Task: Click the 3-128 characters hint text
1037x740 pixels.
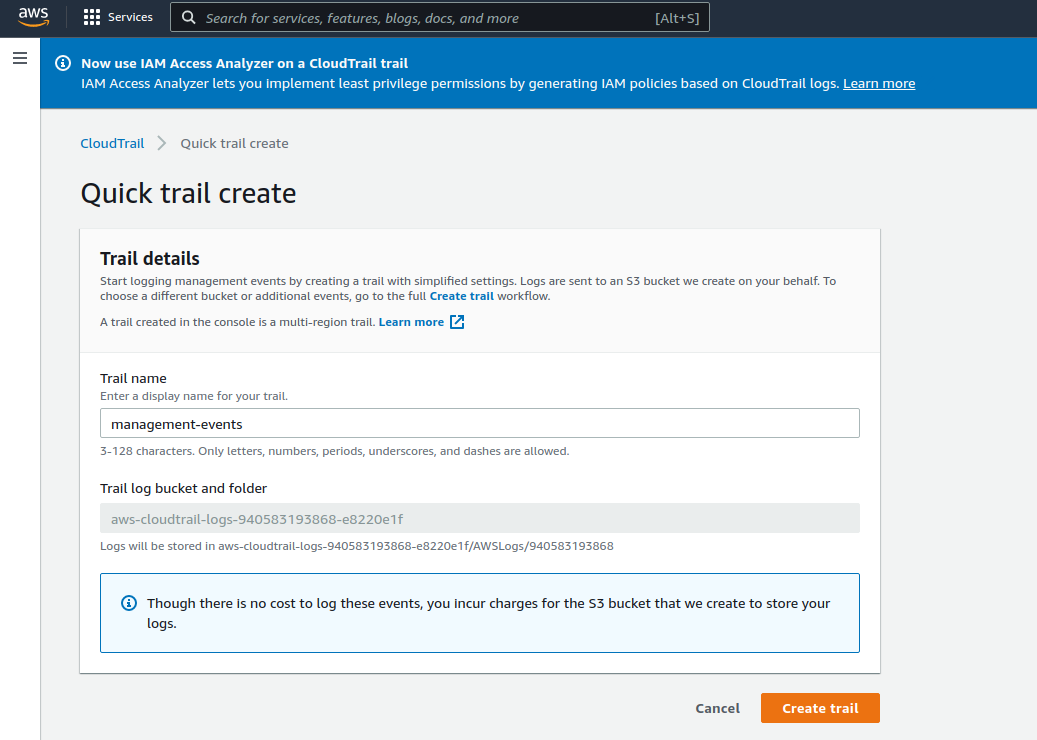Action: (335, 451)
